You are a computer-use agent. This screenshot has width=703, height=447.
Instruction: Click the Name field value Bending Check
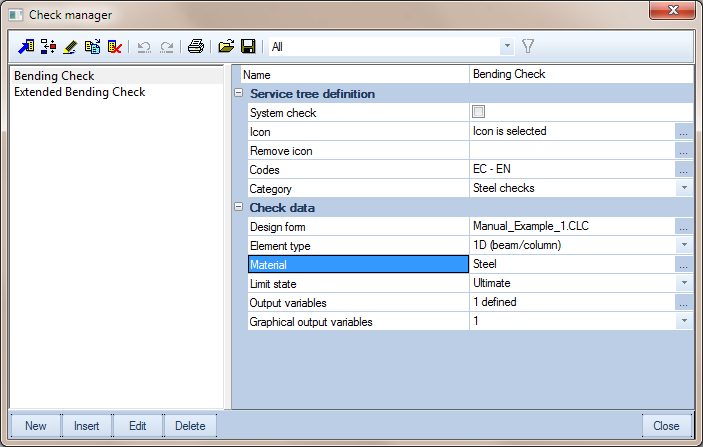click(x=570, y=74)
